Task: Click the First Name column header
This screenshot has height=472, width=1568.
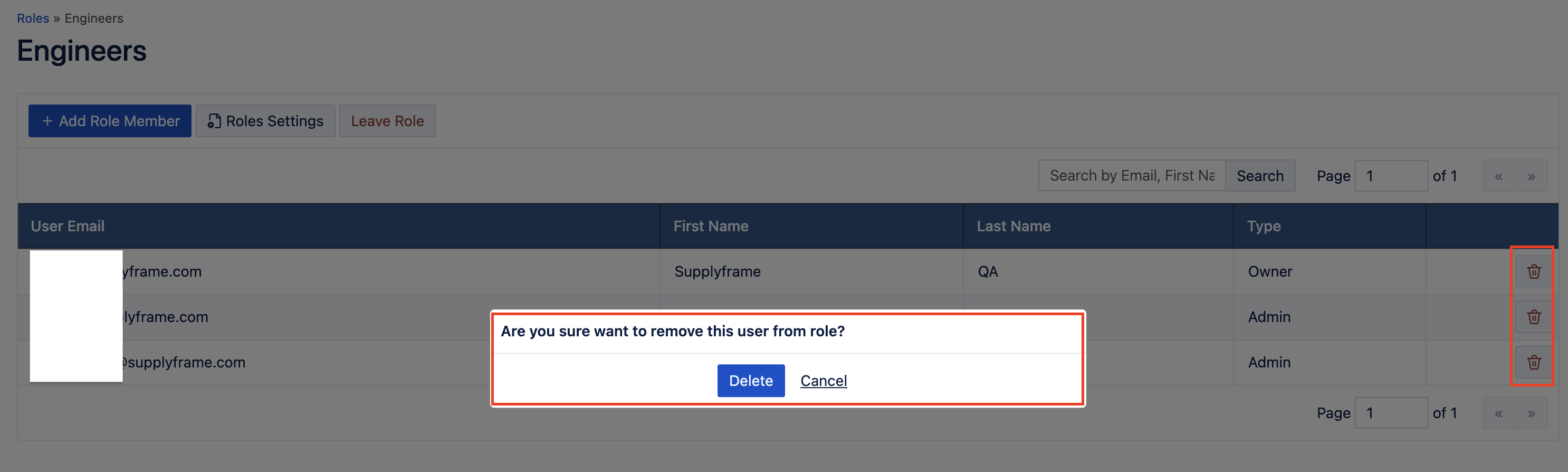Action: (x=710, y=226)
